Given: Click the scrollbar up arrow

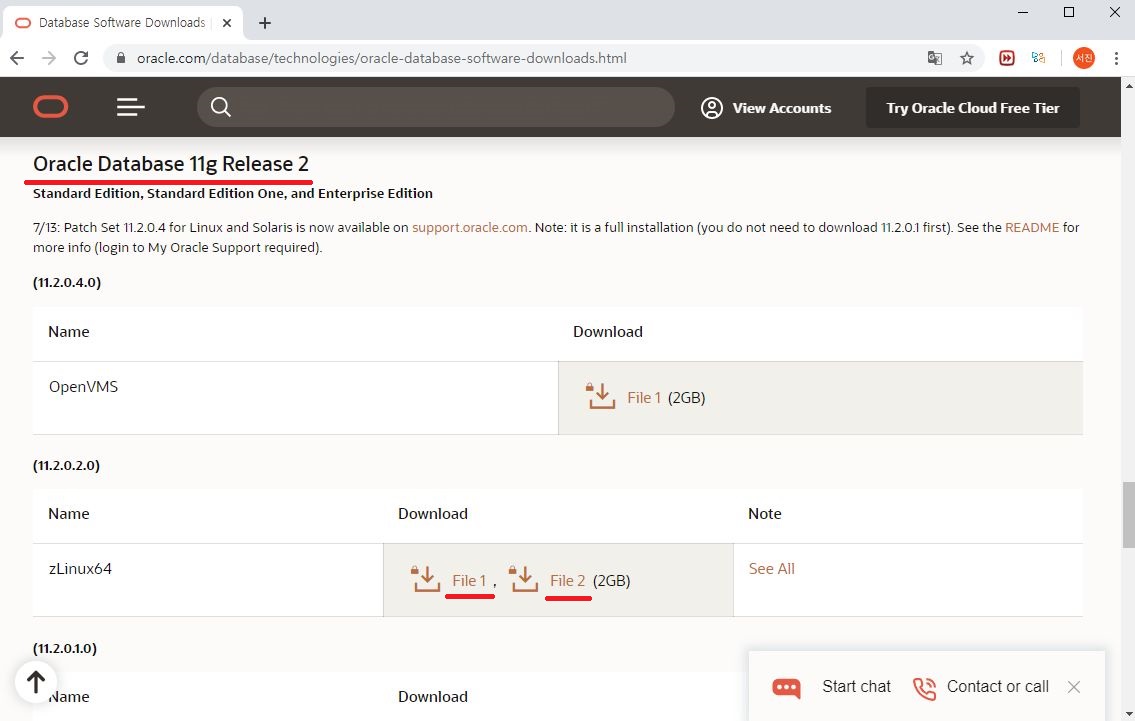Looking at the screenshot, I should point(1128,85).
